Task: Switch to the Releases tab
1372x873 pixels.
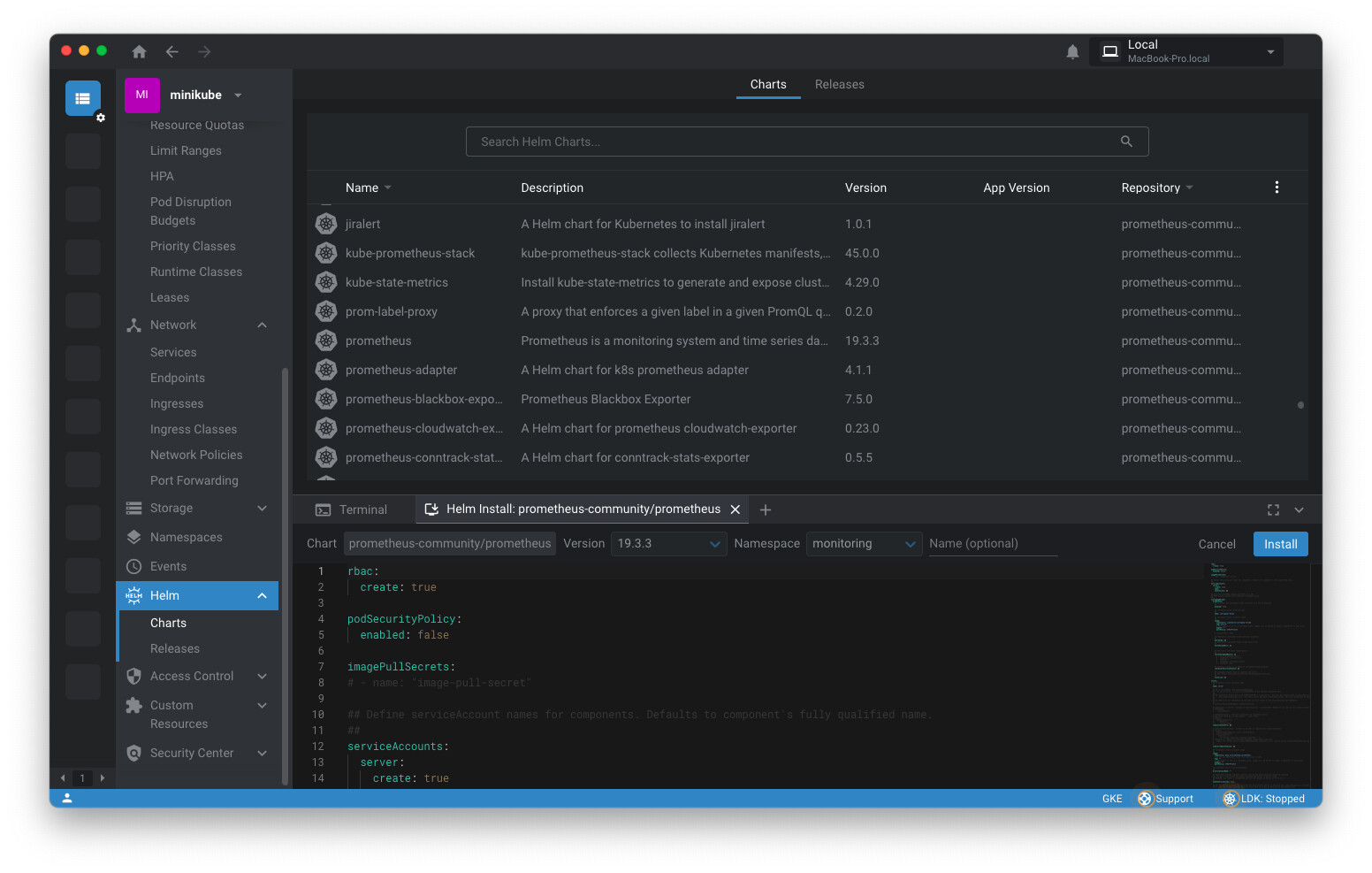Action: [x=839, y=85]
